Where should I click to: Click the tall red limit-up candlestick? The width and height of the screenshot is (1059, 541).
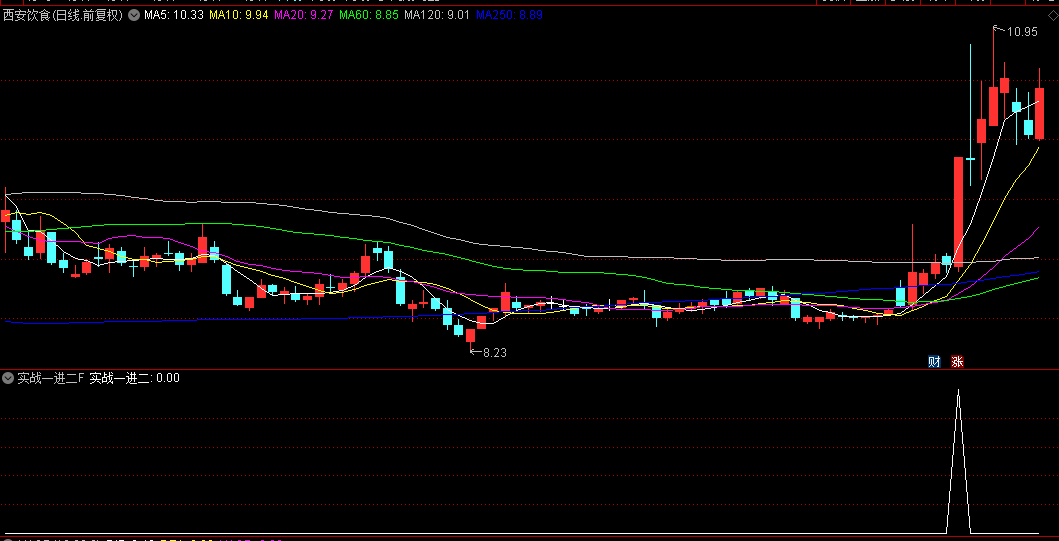tap(958, 211)
